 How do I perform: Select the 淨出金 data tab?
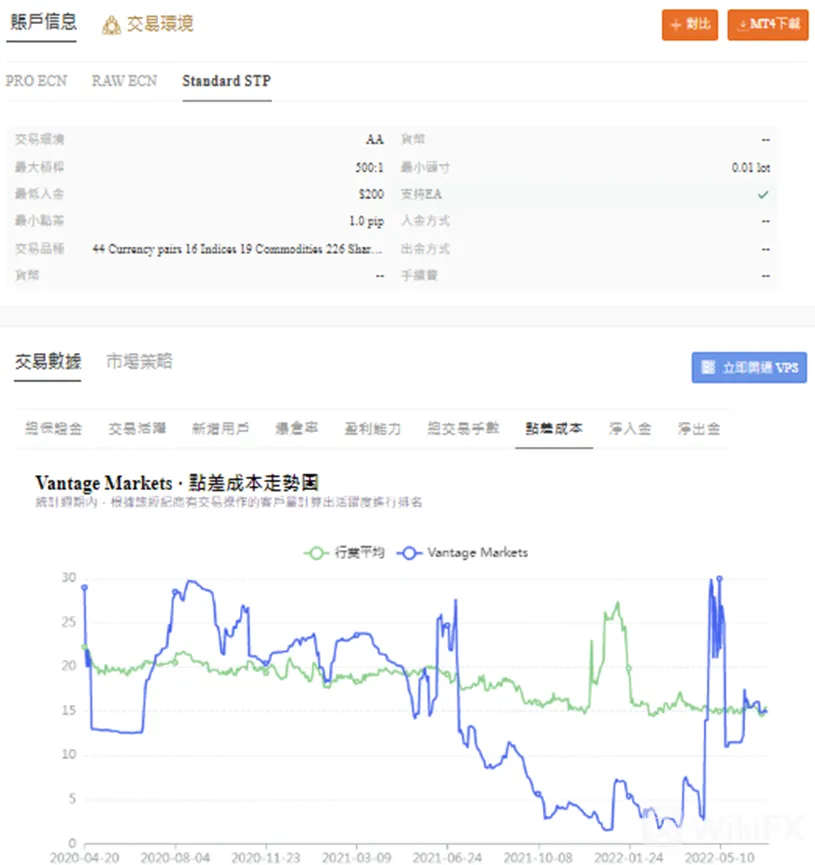tap(699, 429)
